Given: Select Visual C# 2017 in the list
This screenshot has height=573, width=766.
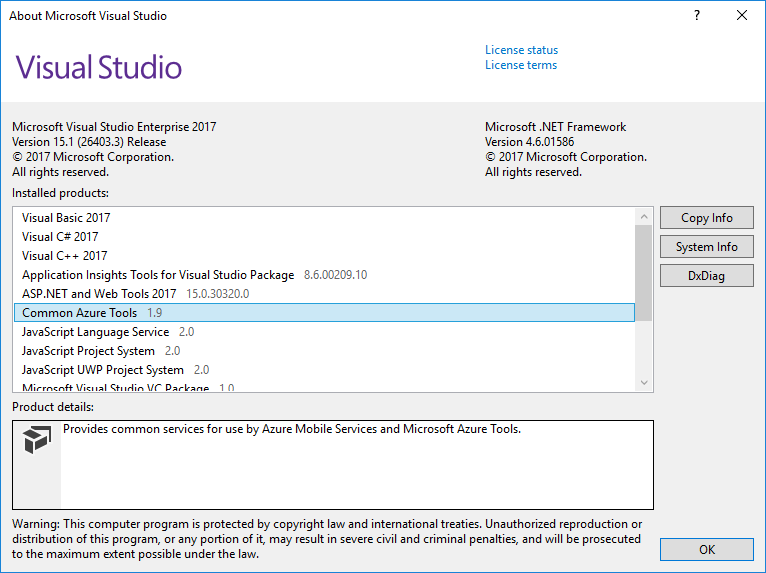Looking at the screenshot, I should (x=324, y=236).
